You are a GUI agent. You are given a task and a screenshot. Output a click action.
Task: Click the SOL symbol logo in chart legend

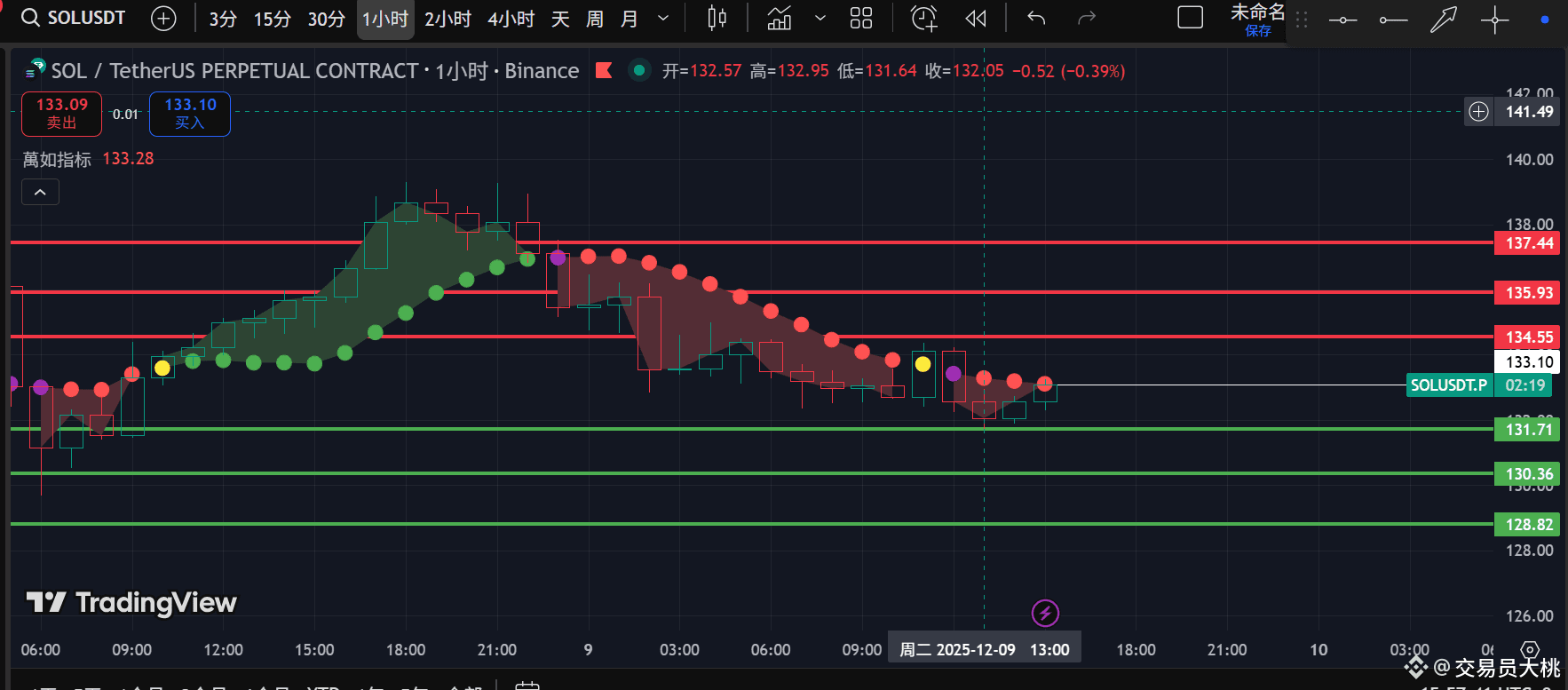(36, 69)
